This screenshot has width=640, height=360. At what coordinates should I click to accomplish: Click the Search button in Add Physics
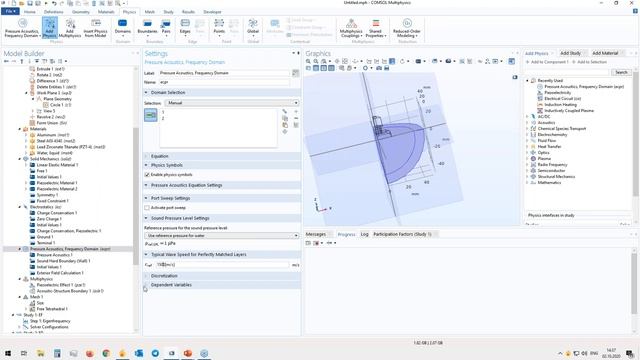621,72
